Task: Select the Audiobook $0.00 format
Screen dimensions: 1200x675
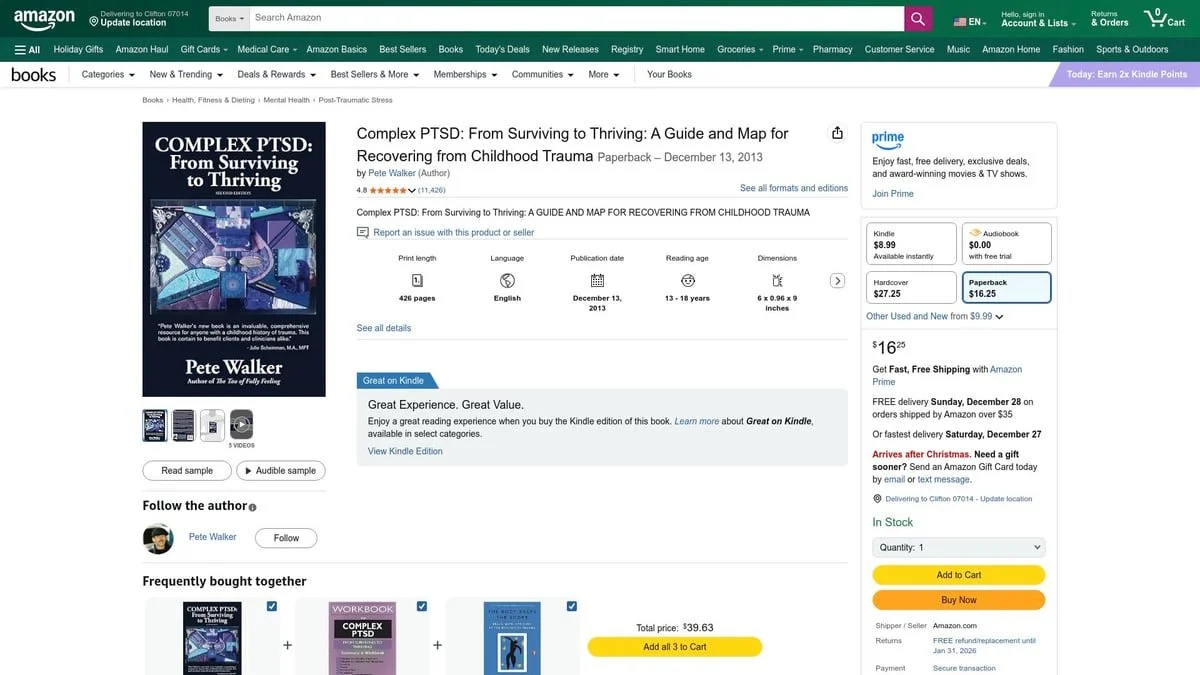Action: [x=1006, y=244]
